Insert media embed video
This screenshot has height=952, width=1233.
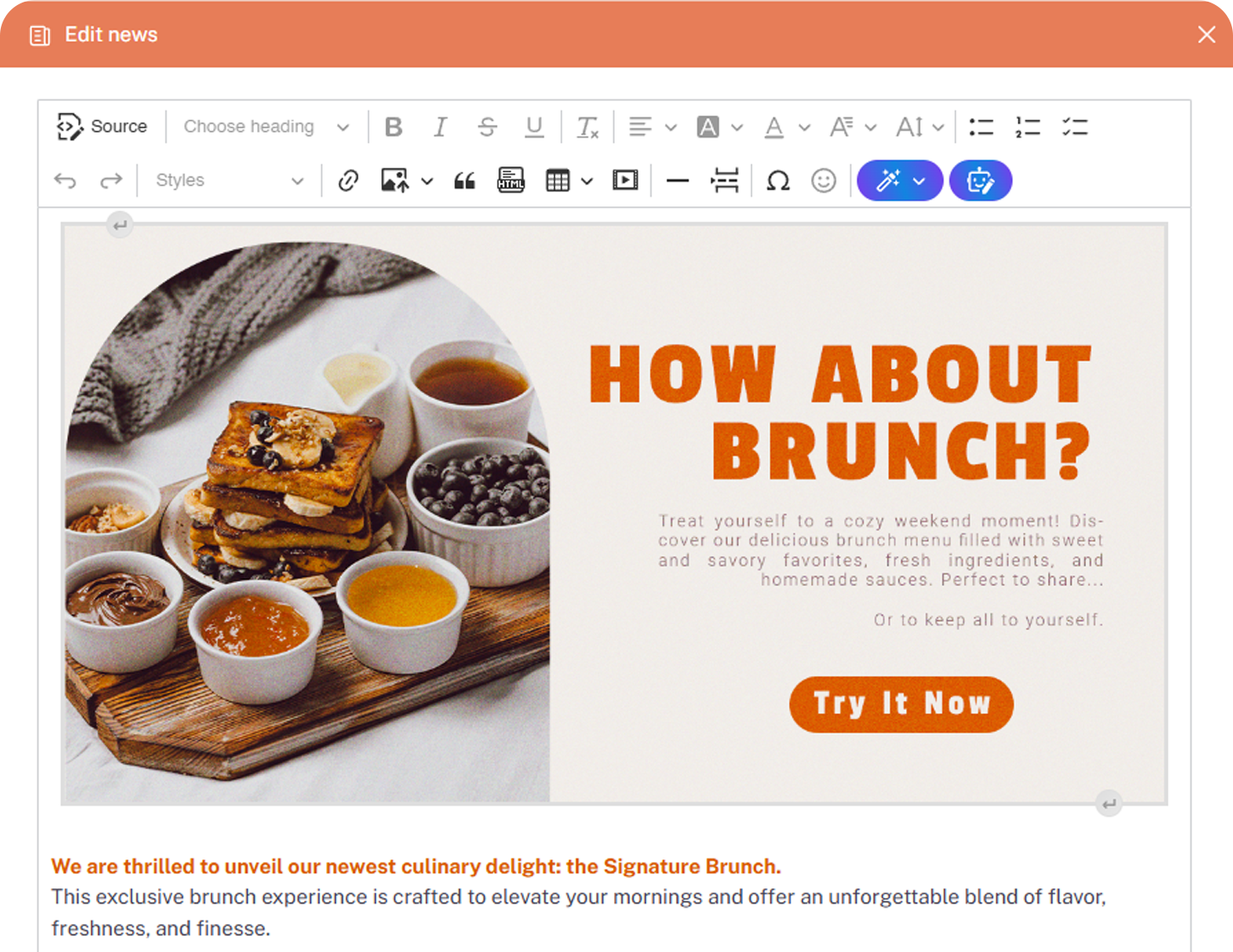point(625,181)
